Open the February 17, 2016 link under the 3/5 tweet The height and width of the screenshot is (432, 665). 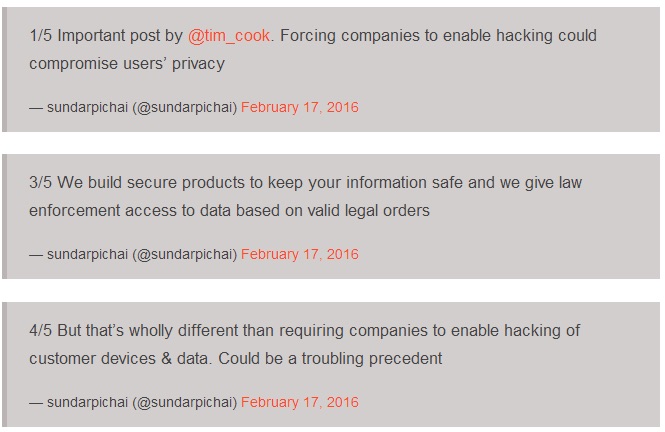click(x=300, y=254)
